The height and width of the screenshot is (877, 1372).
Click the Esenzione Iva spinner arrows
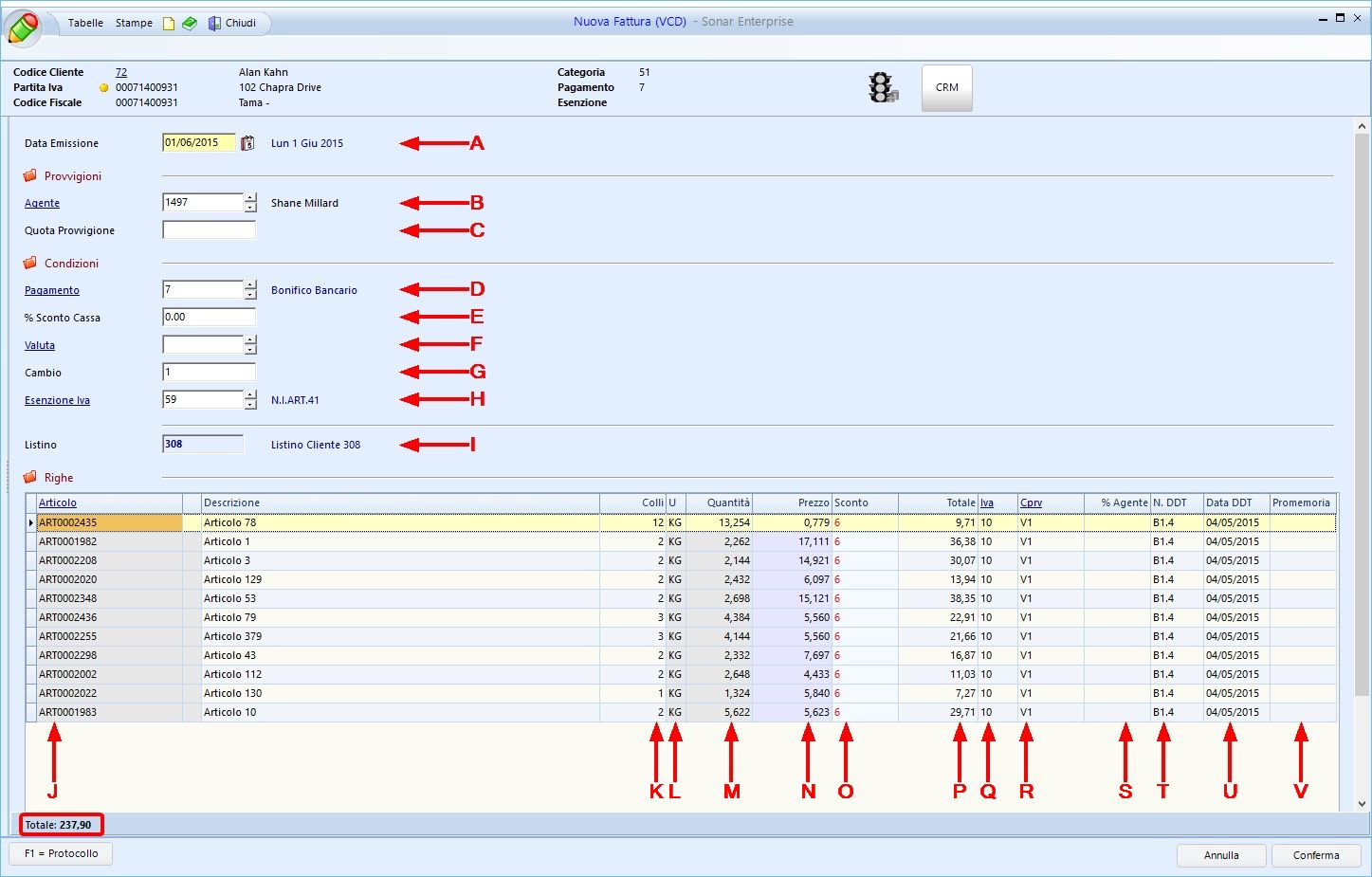click(x=250, y=400)
